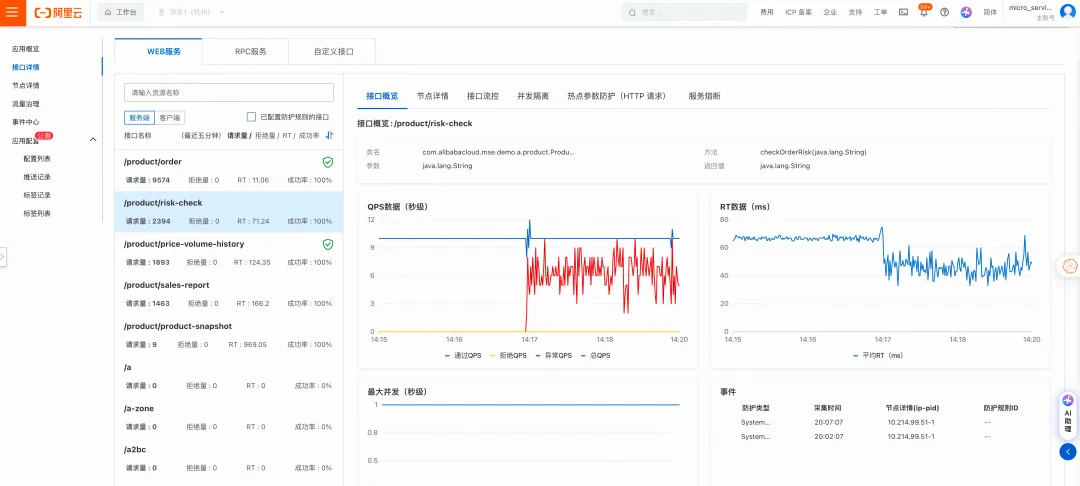Open the 企业 menu
Screen dimensions: 1080x486
(x=830, y=12)
